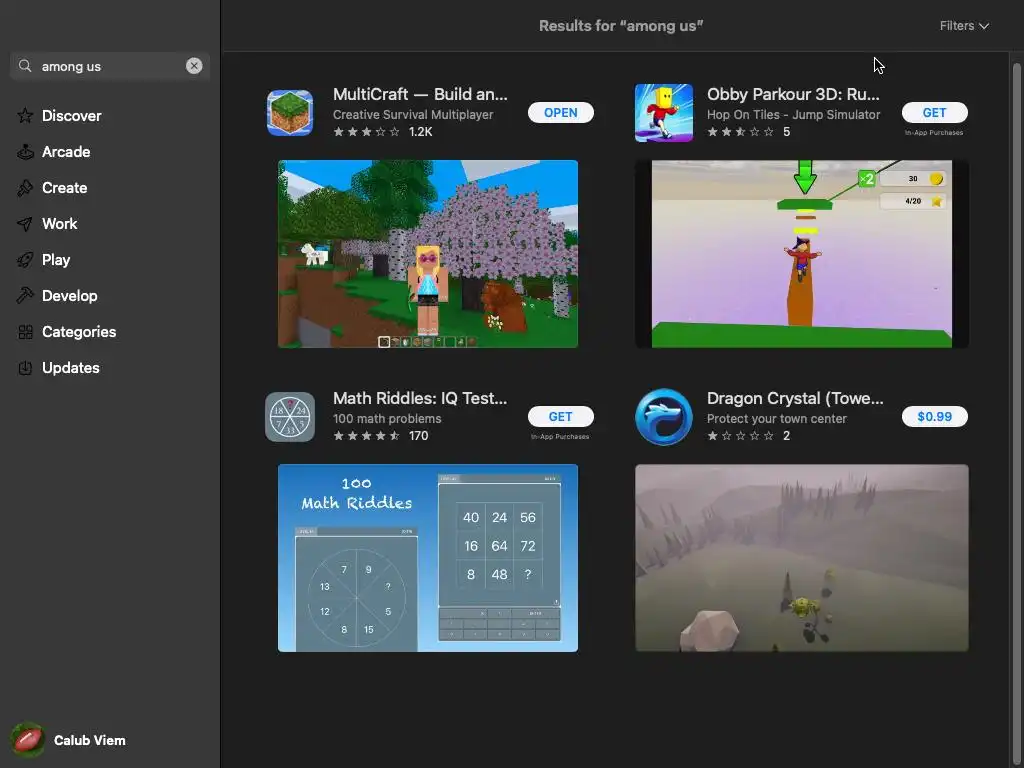Open Dragon Crystal title link
The width and height of the screenshot is (1024, 768).
795,398
